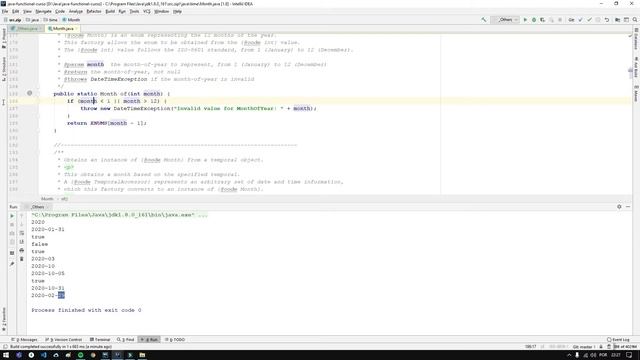Open the Messages tool window
Screen dimensions: 640x360
24,340
